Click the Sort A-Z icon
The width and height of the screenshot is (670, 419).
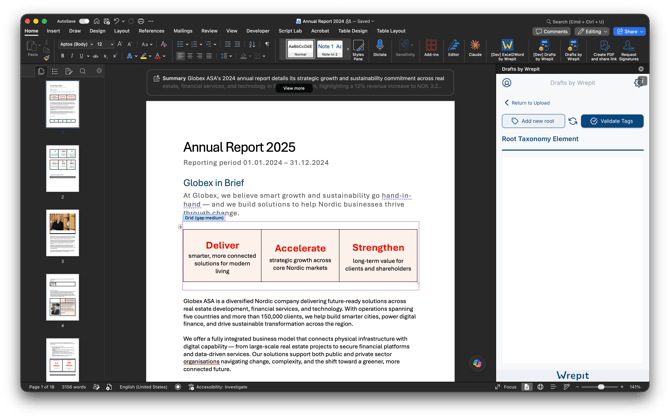252,44
